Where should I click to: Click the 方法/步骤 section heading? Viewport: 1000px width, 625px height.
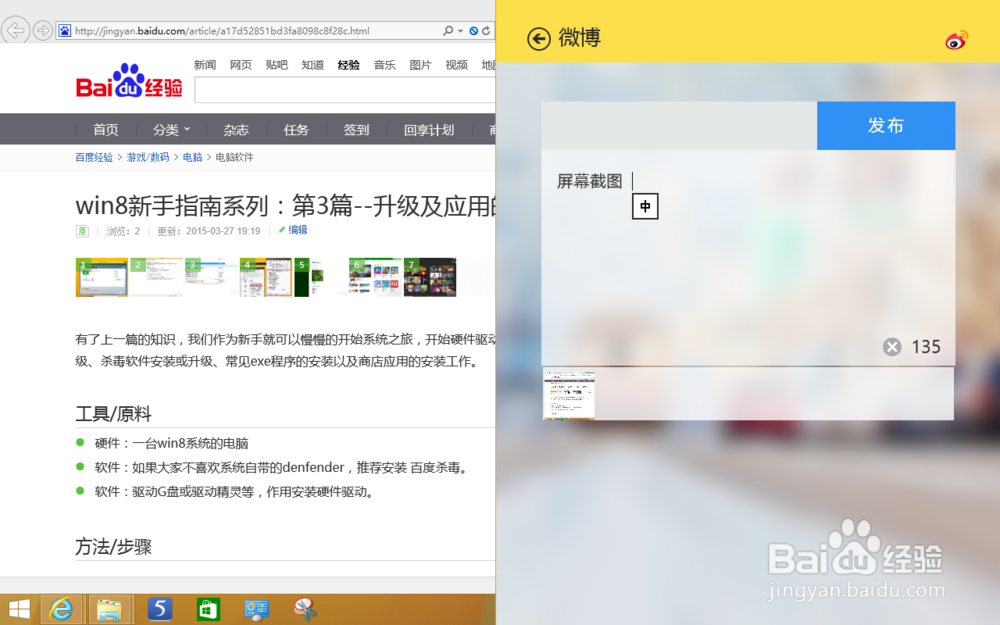[114, 547]
